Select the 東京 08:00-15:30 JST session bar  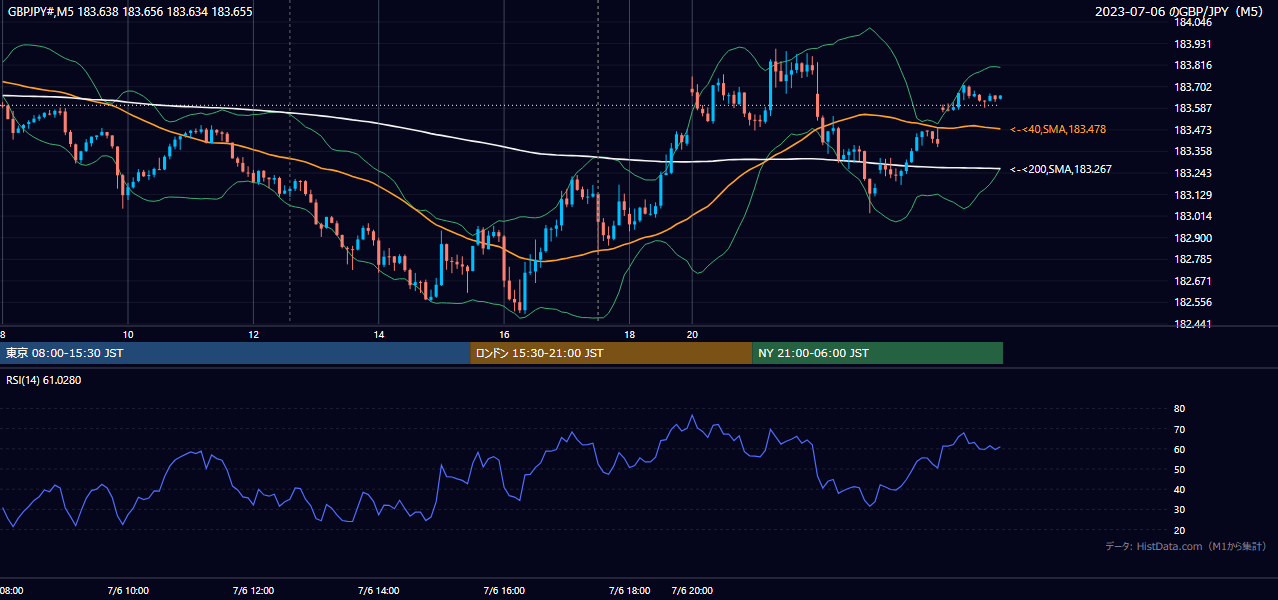pyautogui.click(x=235, y=353)
